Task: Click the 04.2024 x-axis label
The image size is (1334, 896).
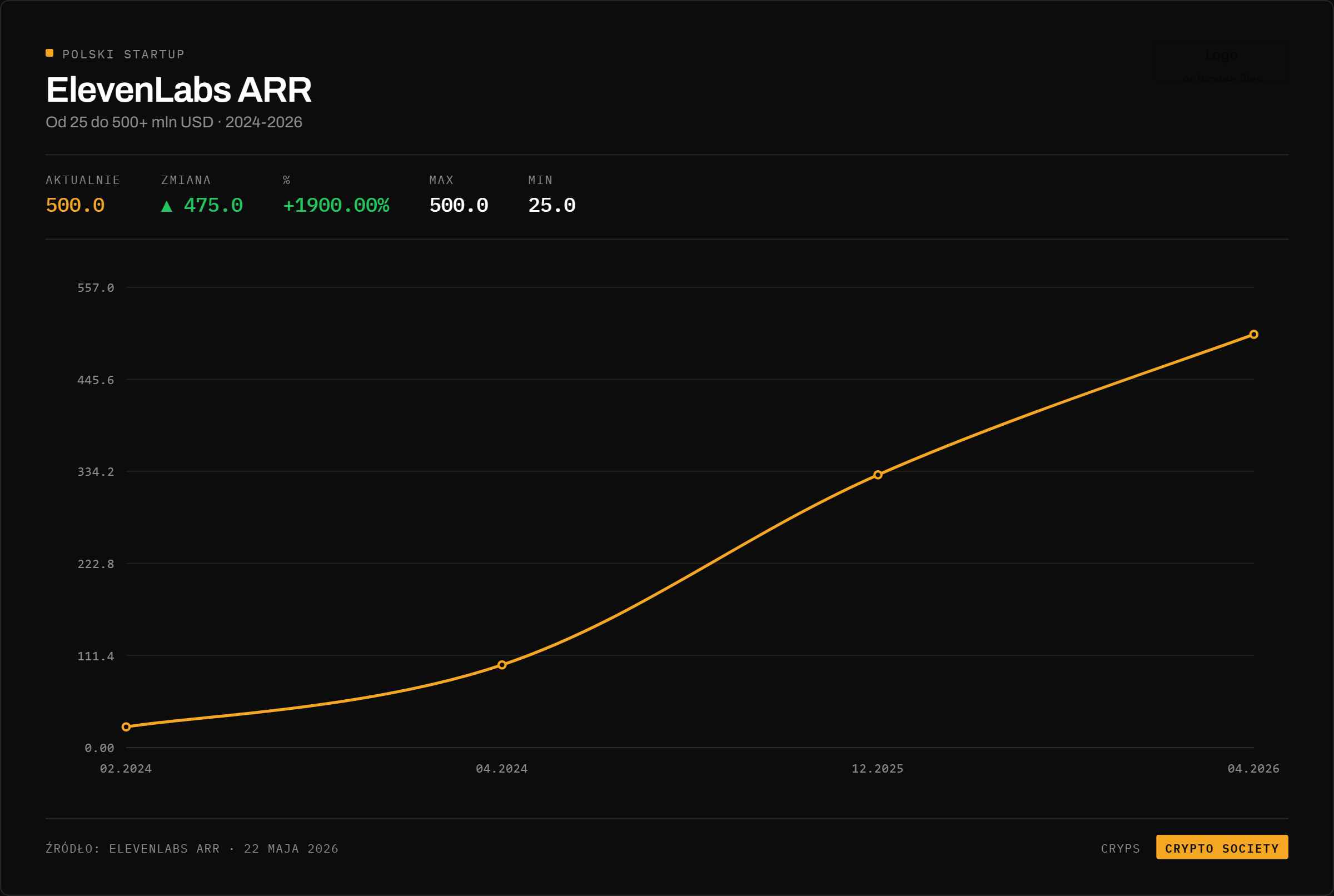Action: click(x=501, y=769)
